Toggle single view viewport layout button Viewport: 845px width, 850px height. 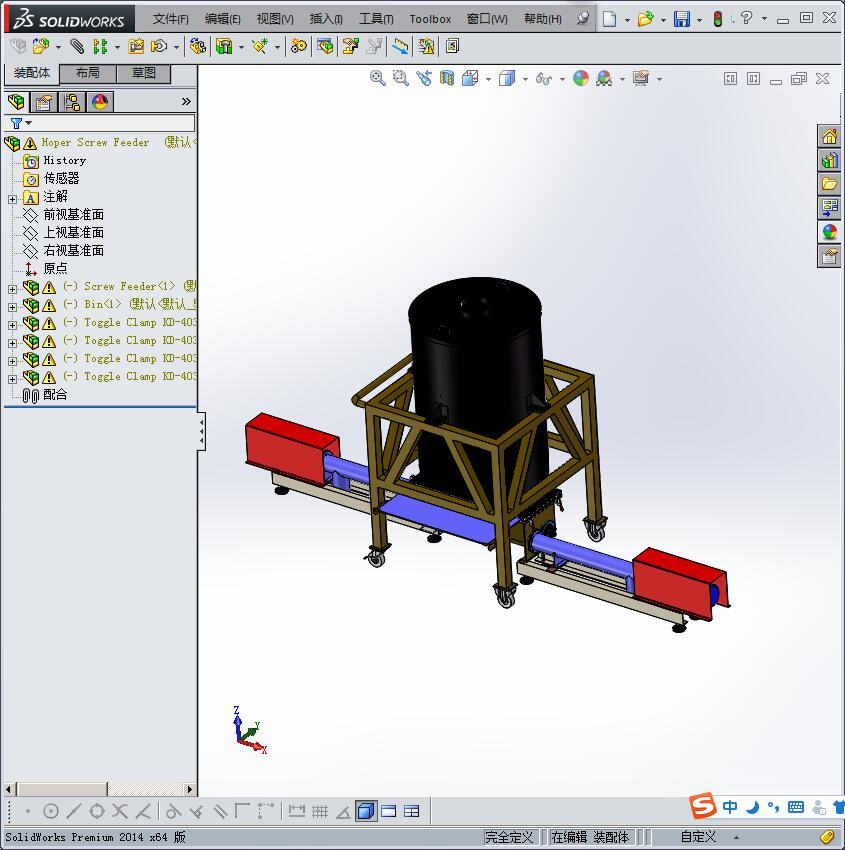click(366, 811)
